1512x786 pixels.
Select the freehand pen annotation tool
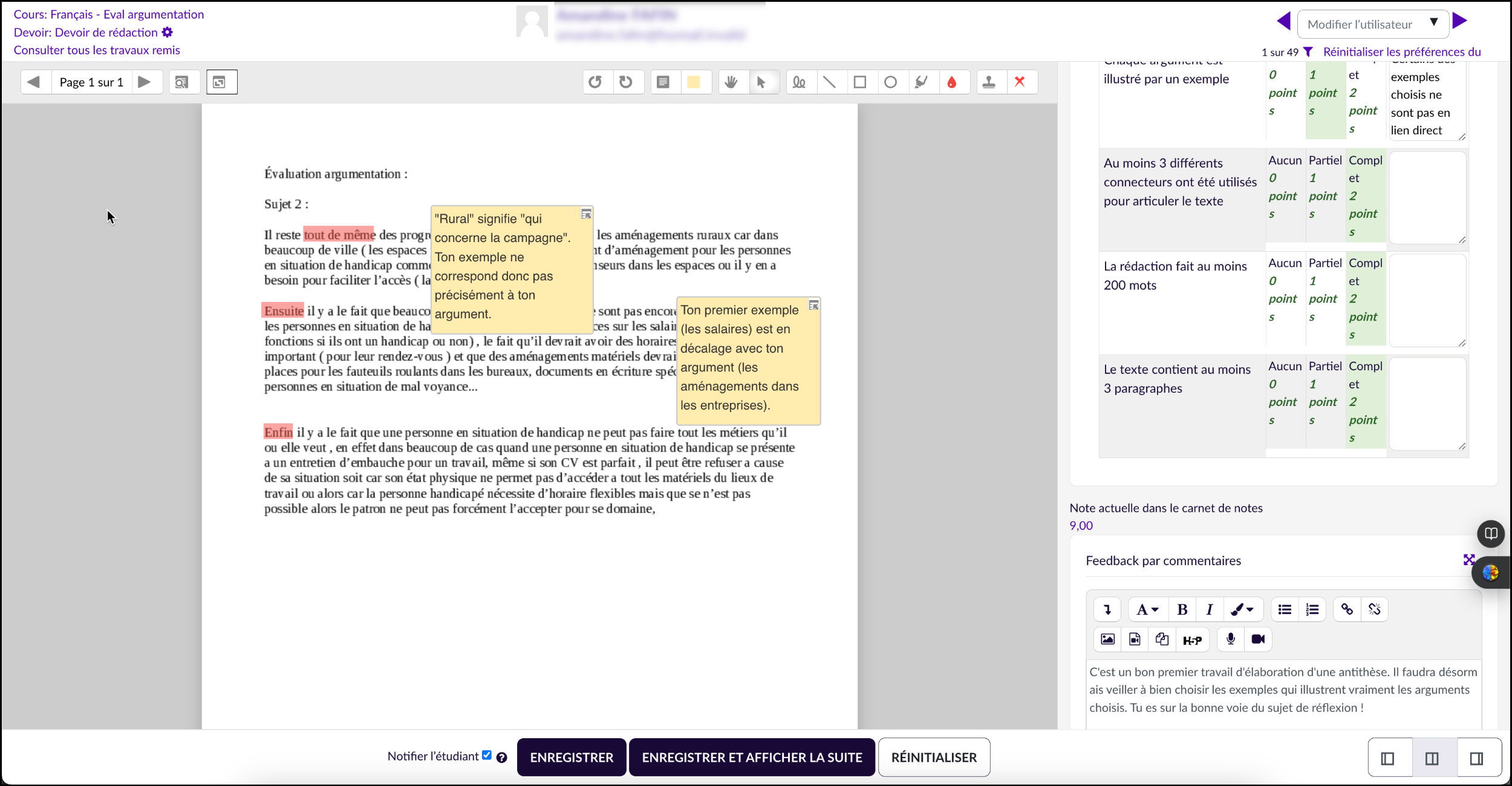pos(799,82)
